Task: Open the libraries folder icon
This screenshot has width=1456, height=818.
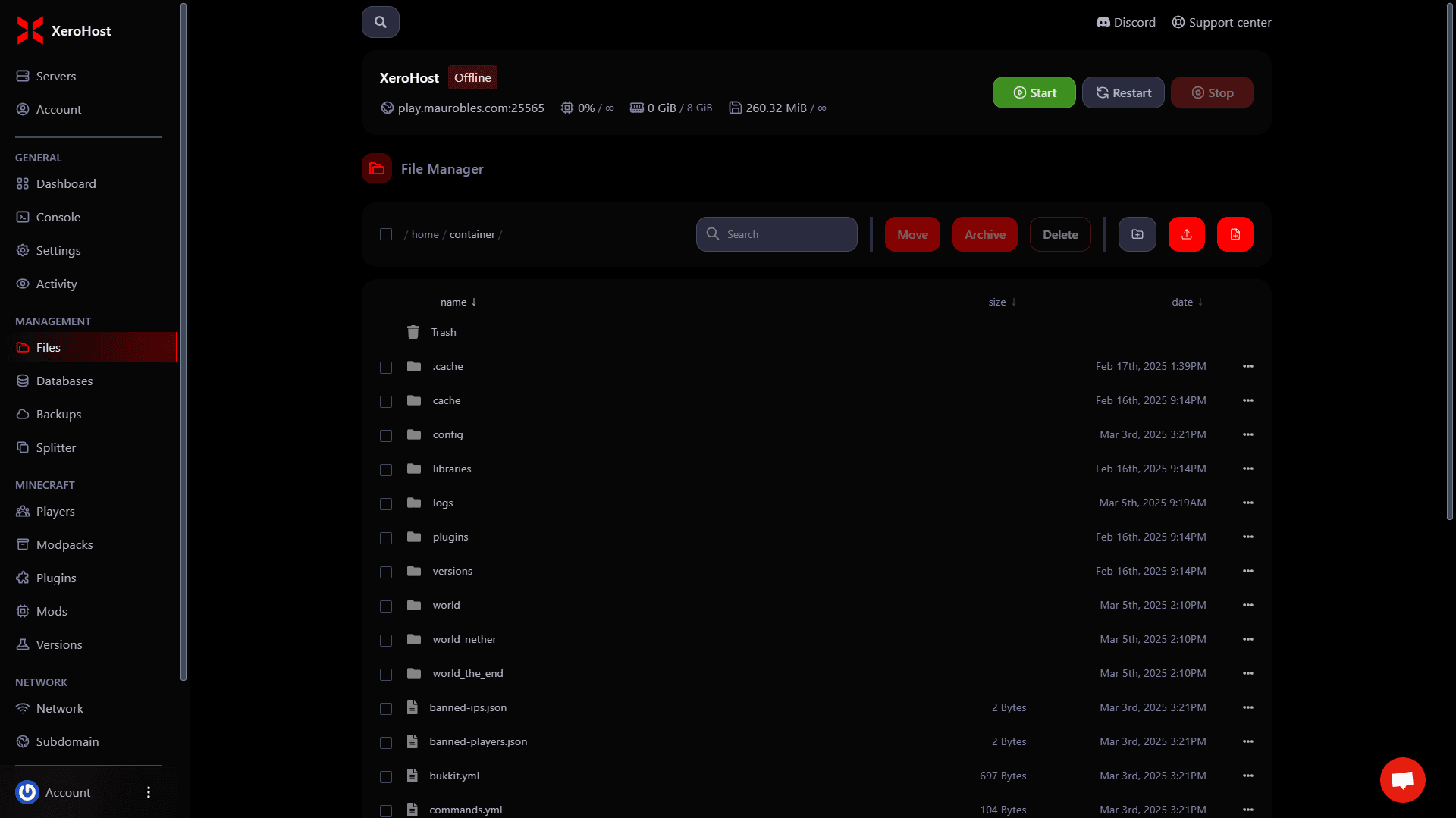Action: point(414,469)
